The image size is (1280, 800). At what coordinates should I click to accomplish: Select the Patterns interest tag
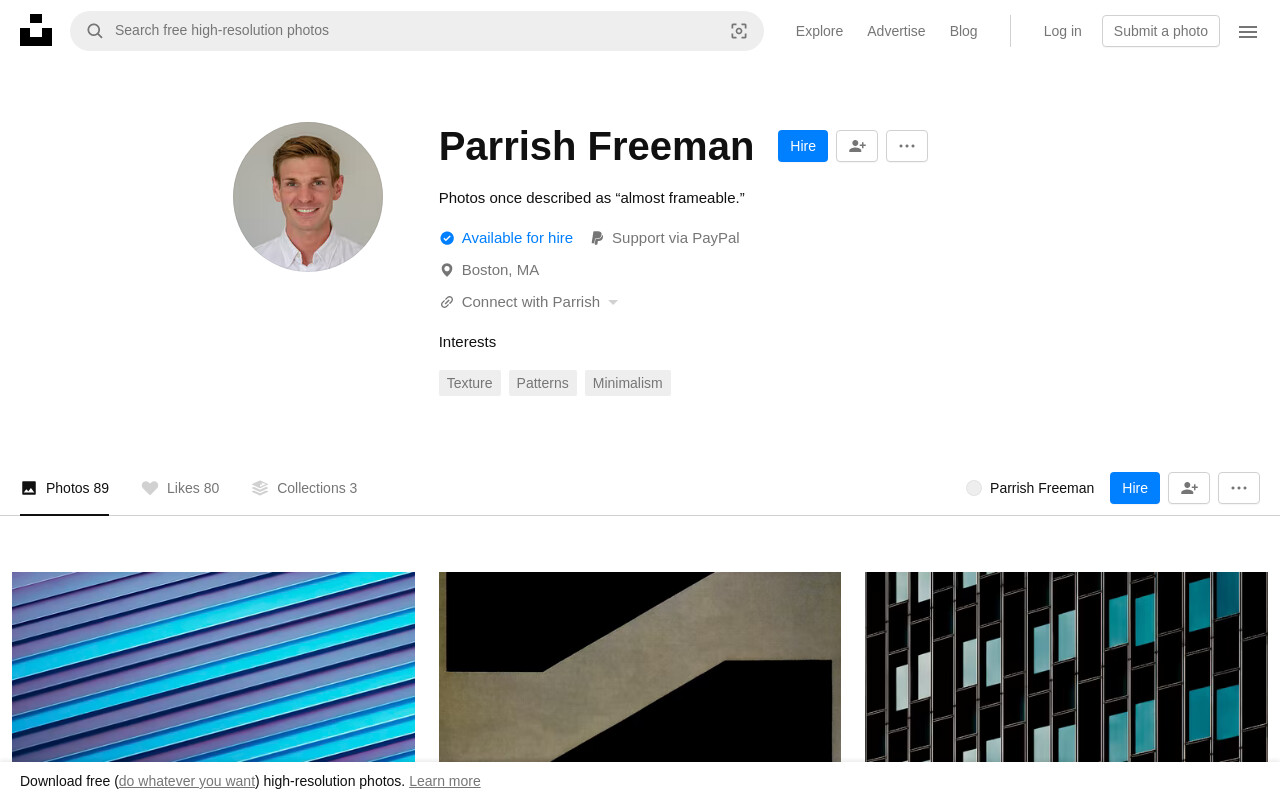pos(543,383)
